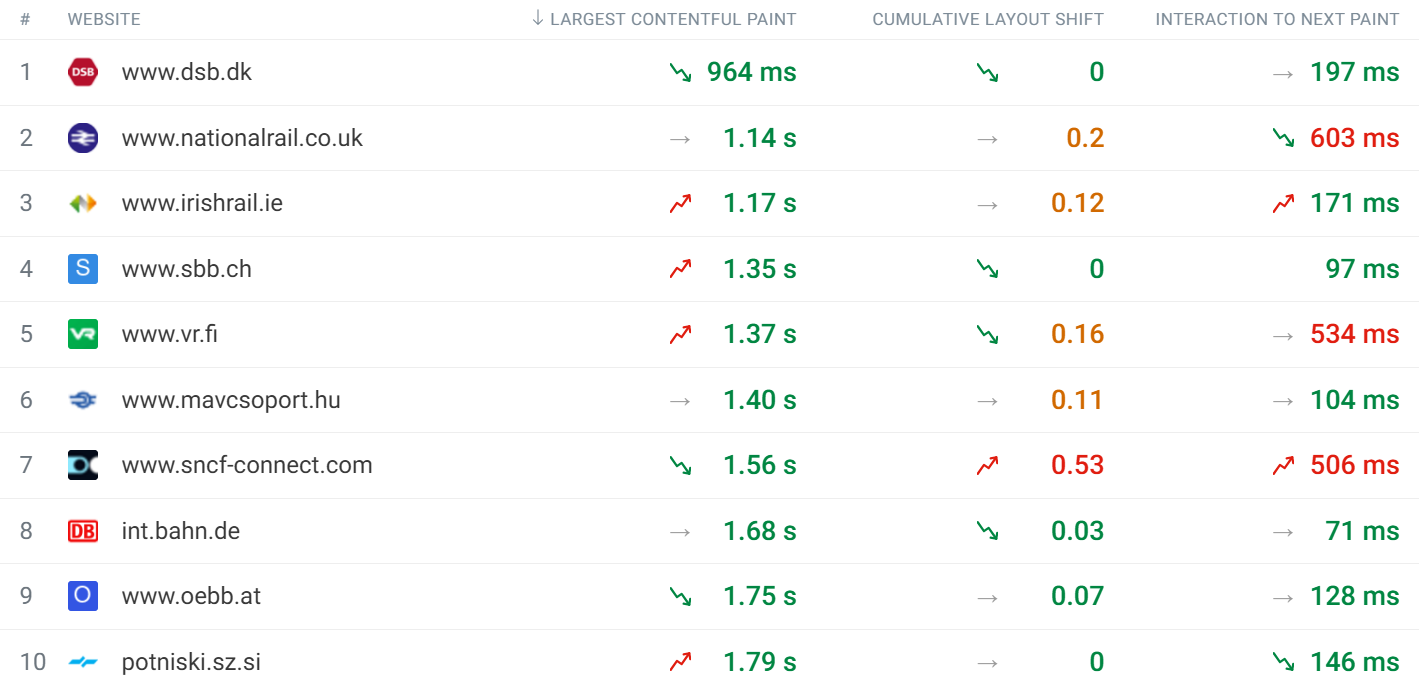The width and height of the screenshot is (1419, 687).
Task: Click the LCP trend arrow for sncf-connect.com
Action: tap(680, 465)
